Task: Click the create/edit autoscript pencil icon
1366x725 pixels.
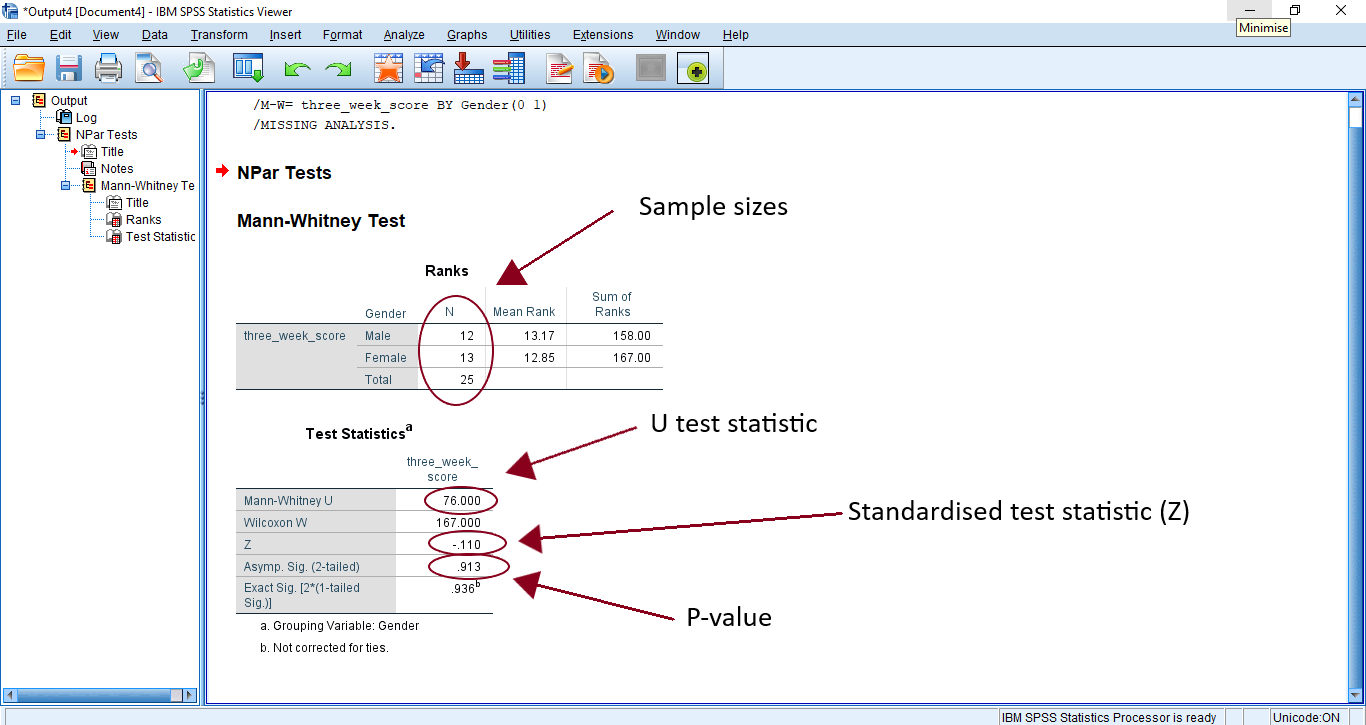Action: point(560,68)
